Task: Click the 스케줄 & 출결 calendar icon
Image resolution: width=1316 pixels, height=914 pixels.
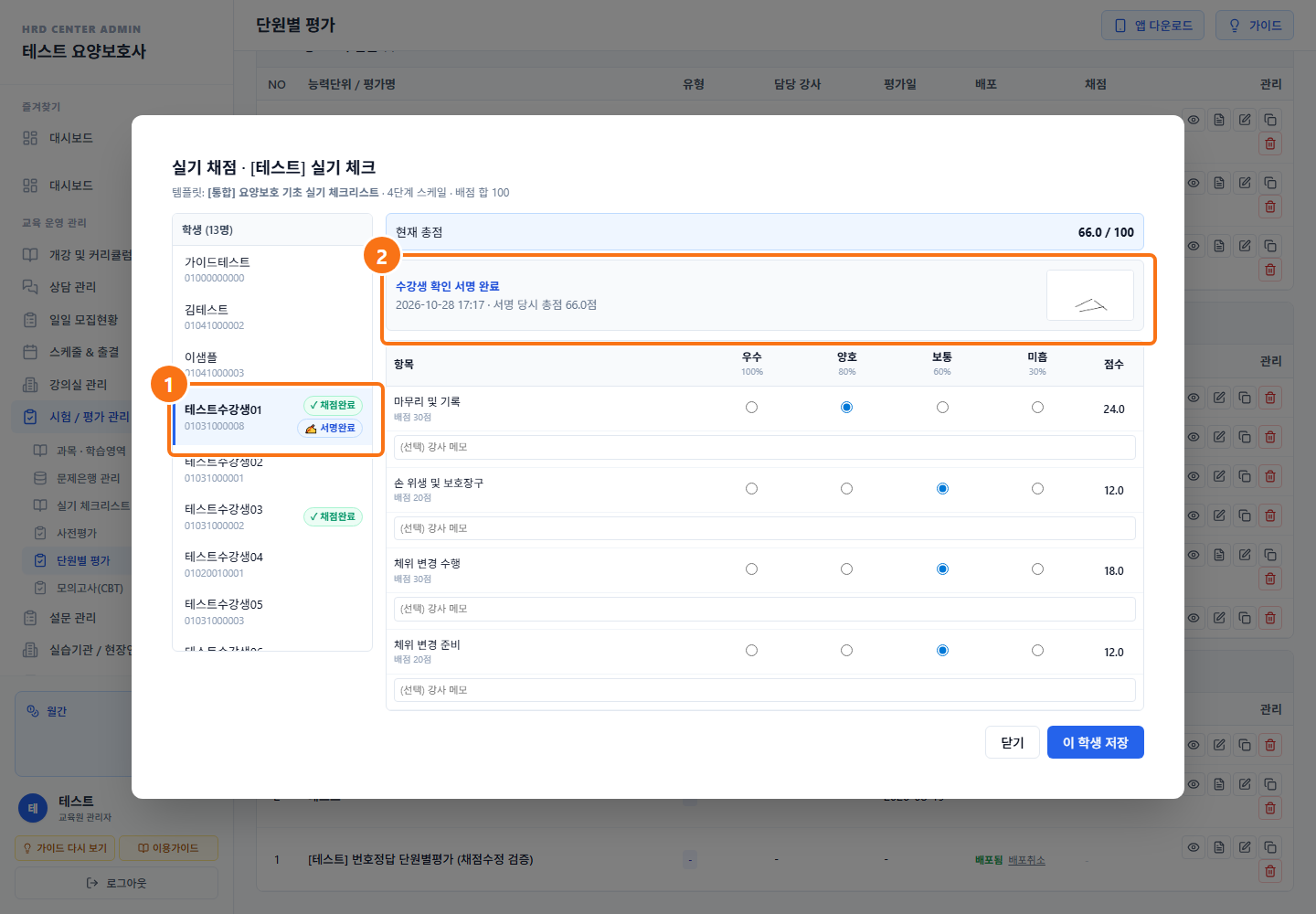Action: click(x=30, y=352)
